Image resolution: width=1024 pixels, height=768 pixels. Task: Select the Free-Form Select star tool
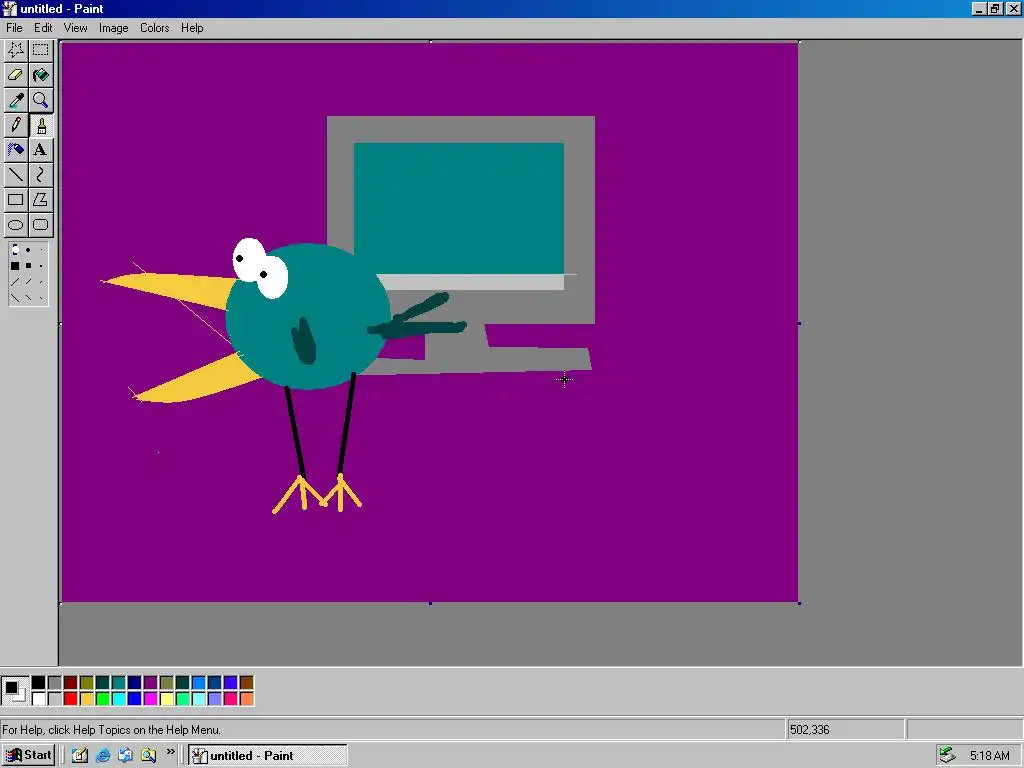click(16, 50)
